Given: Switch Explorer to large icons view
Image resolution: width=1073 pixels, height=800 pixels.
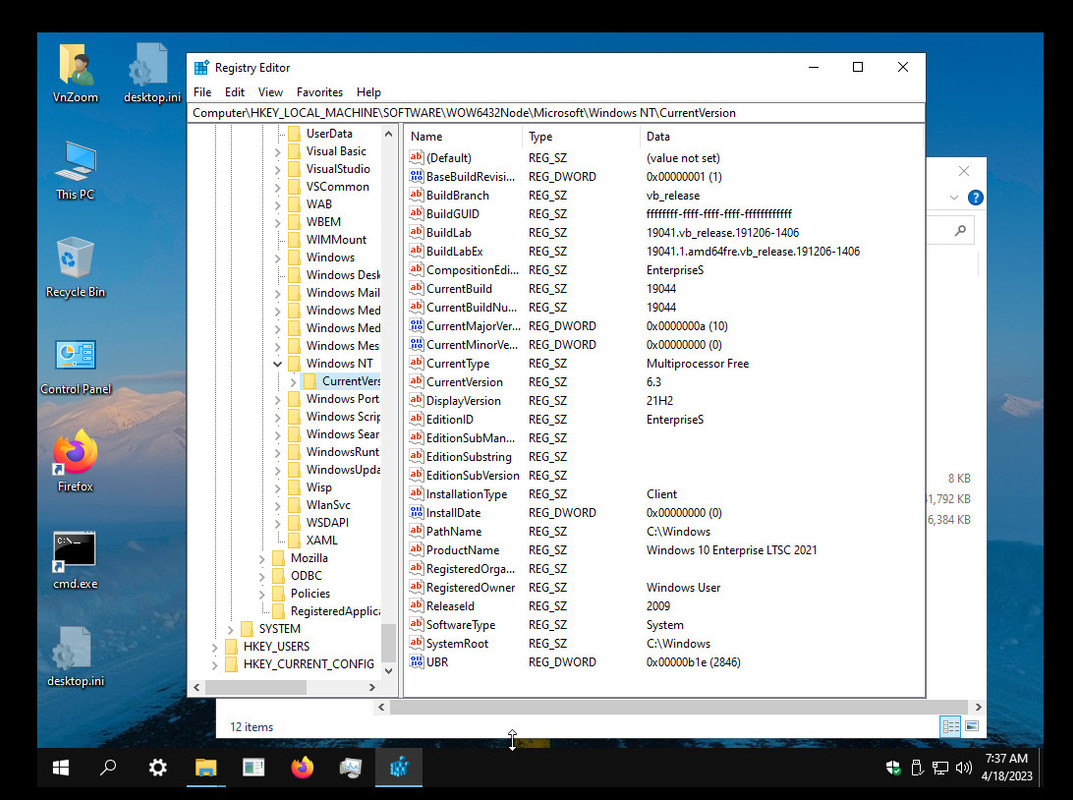Looking at the screenshot, I should click(972, 726).
